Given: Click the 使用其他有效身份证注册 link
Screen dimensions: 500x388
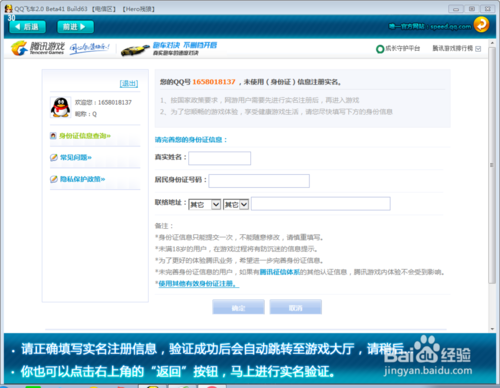Looking at the screenshot, I should click(x=199, y=284).
